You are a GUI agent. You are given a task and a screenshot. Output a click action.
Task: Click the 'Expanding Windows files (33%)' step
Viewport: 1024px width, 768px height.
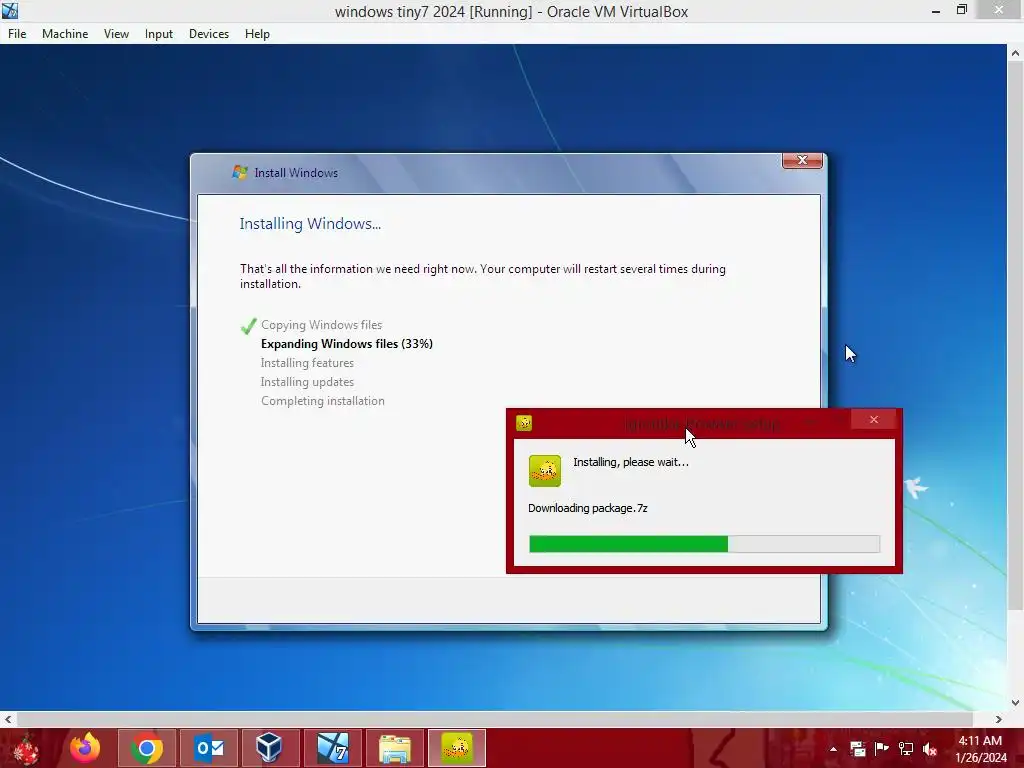(347, 344)
